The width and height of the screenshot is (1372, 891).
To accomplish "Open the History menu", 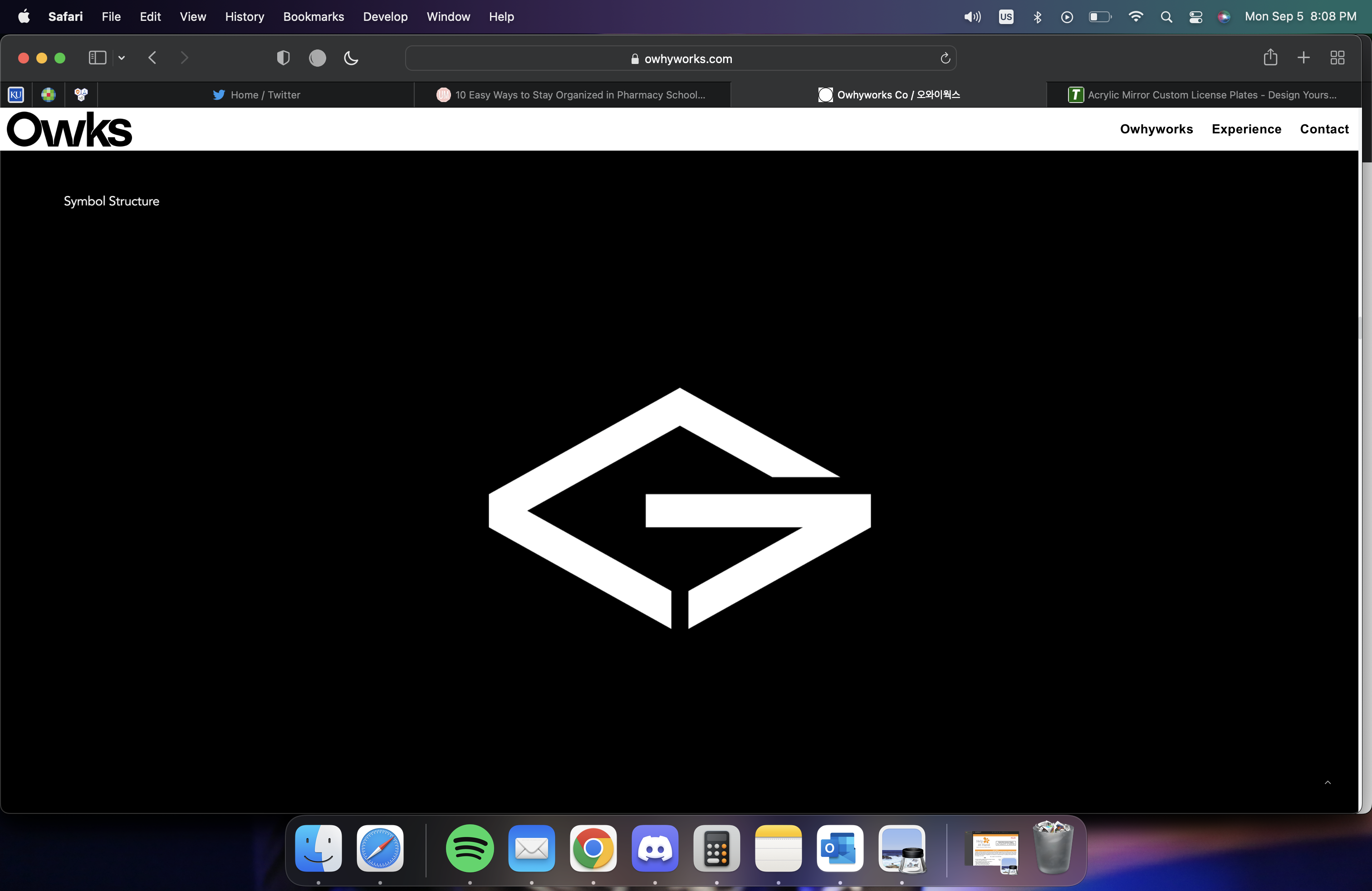I will tap(245, 17).
